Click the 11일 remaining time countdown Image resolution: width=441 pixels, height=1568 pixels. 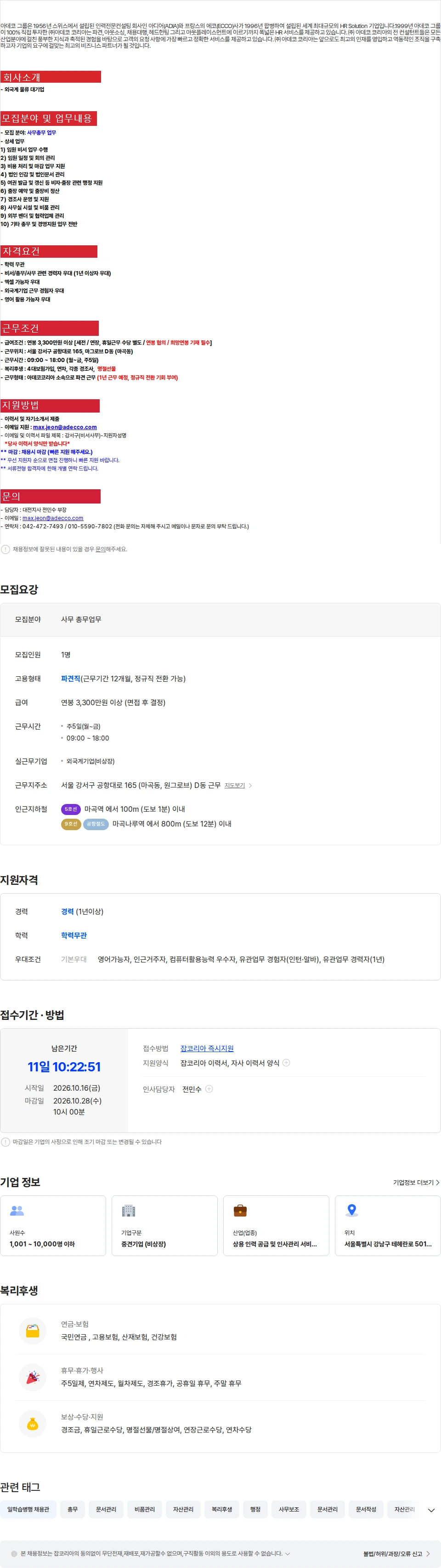(x=64, y=1066)
